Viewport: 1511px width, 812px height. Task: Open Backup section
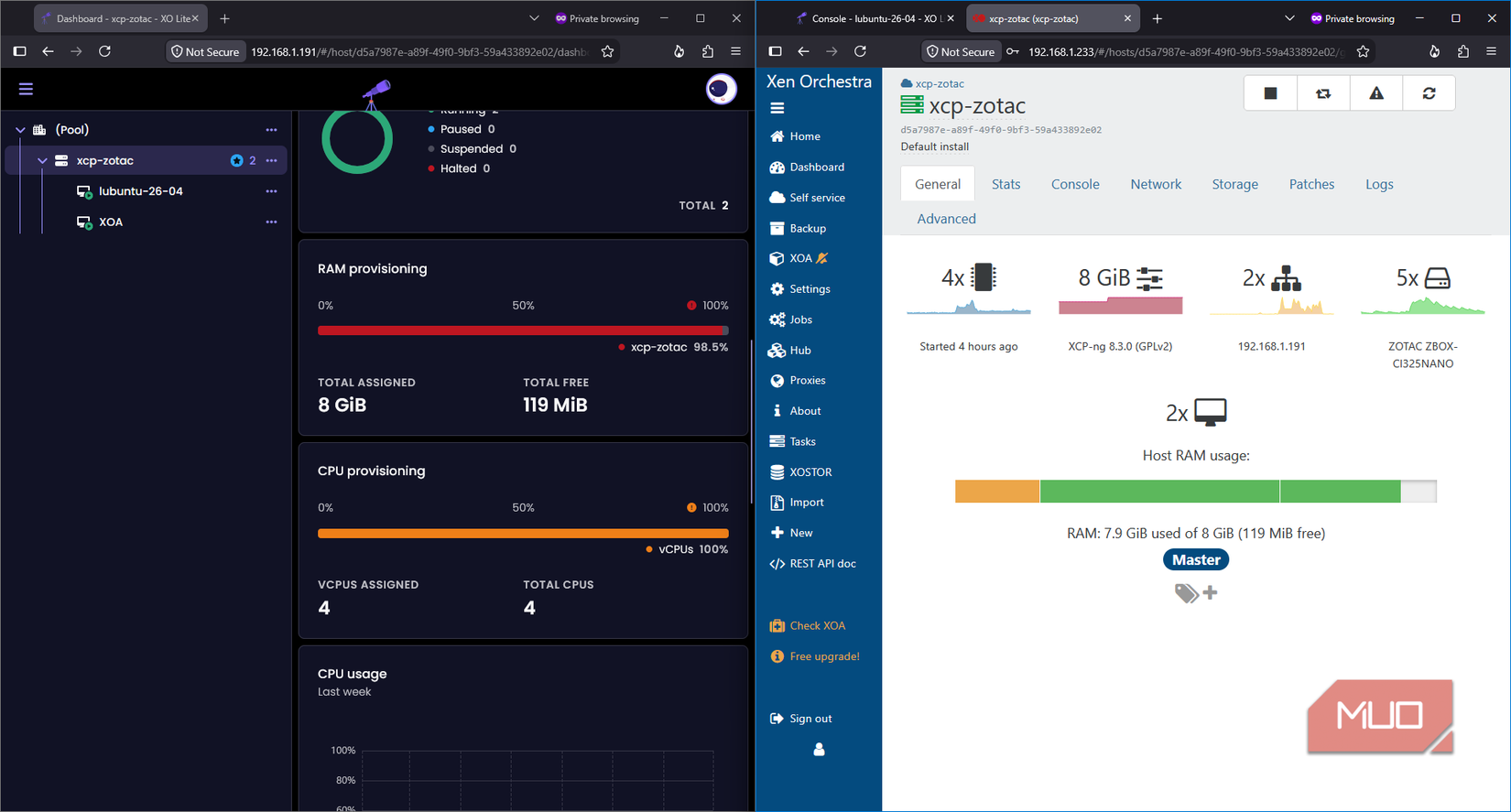click(798, 228)
